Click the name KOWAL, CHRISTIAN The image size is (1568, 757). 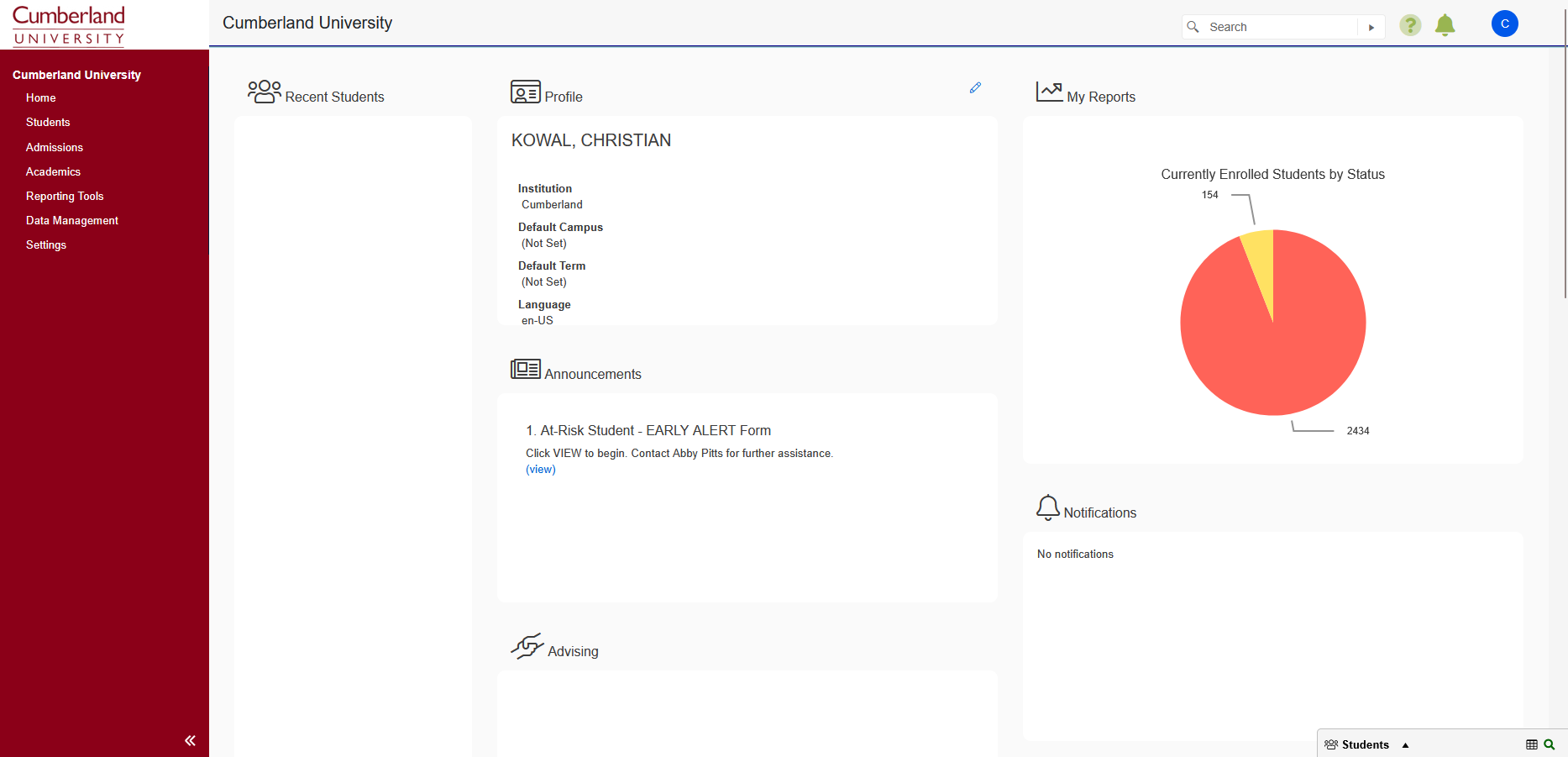point(591,140)
